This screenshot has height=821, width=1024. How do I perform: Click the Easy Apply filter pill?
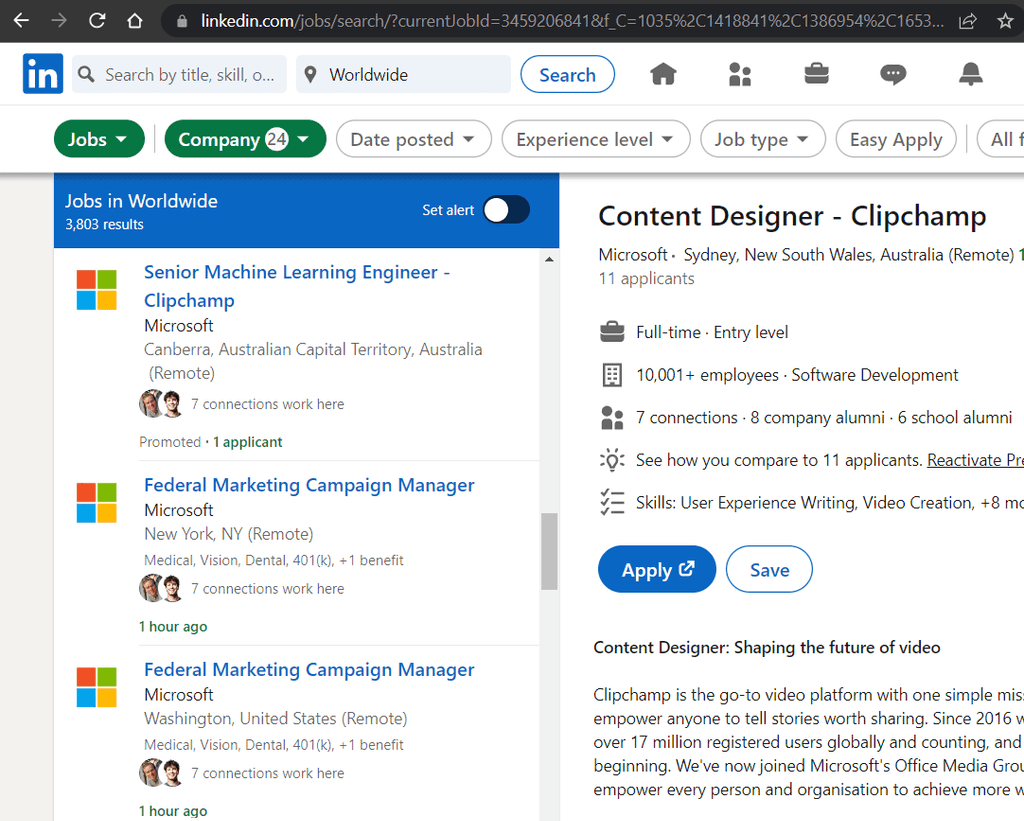point(895,139)
